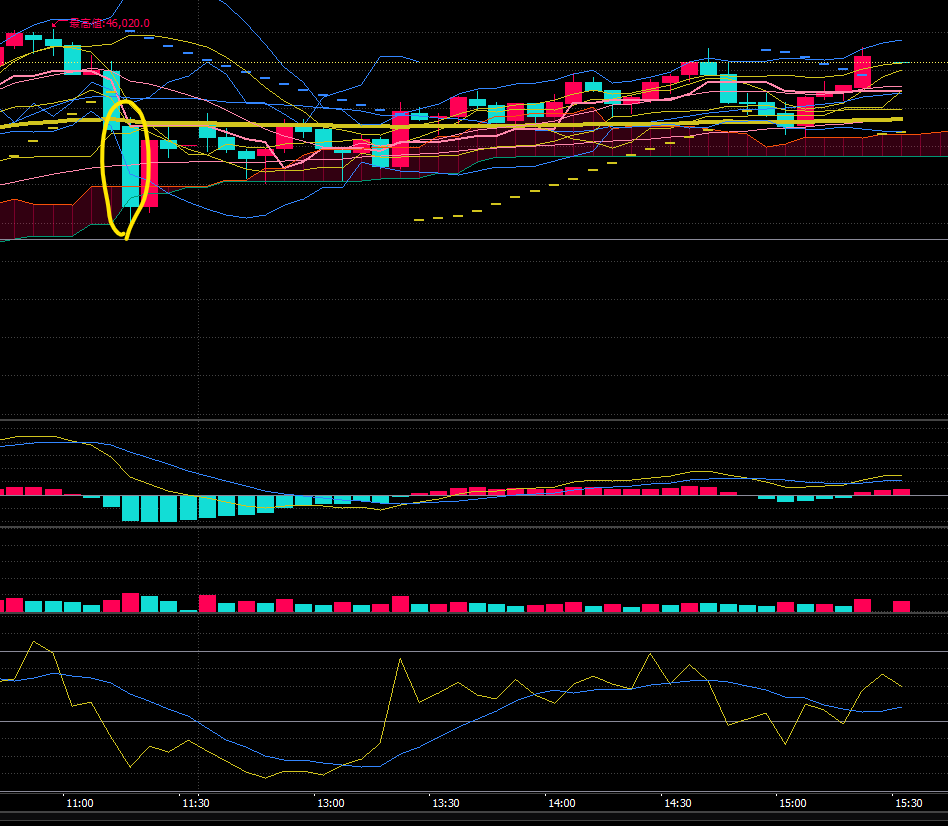Screen dimensions: 948x826
Task: Click the 14:30 time axis label
Action: click(677, 803)
